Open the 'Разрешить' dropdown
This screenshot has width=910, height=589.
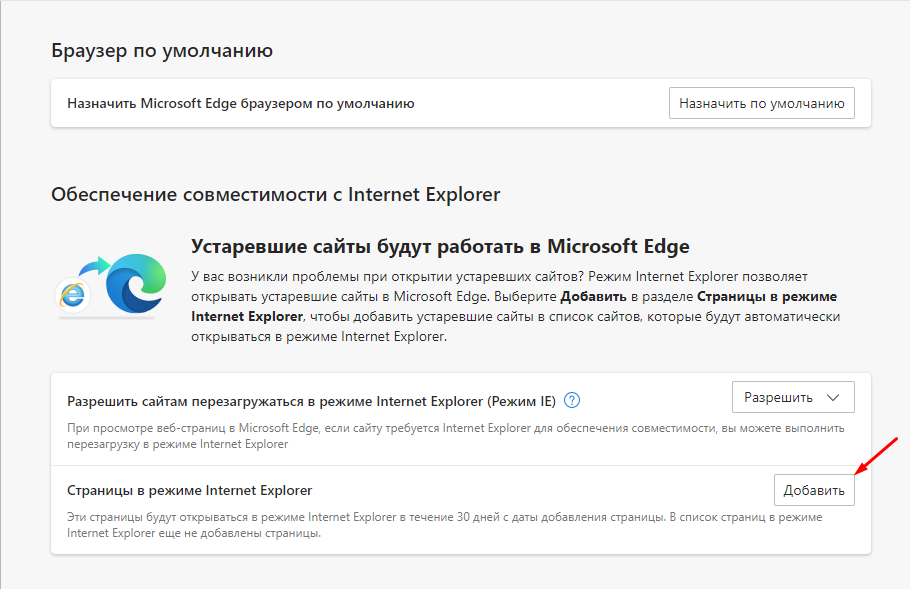(x=793, y=397)
